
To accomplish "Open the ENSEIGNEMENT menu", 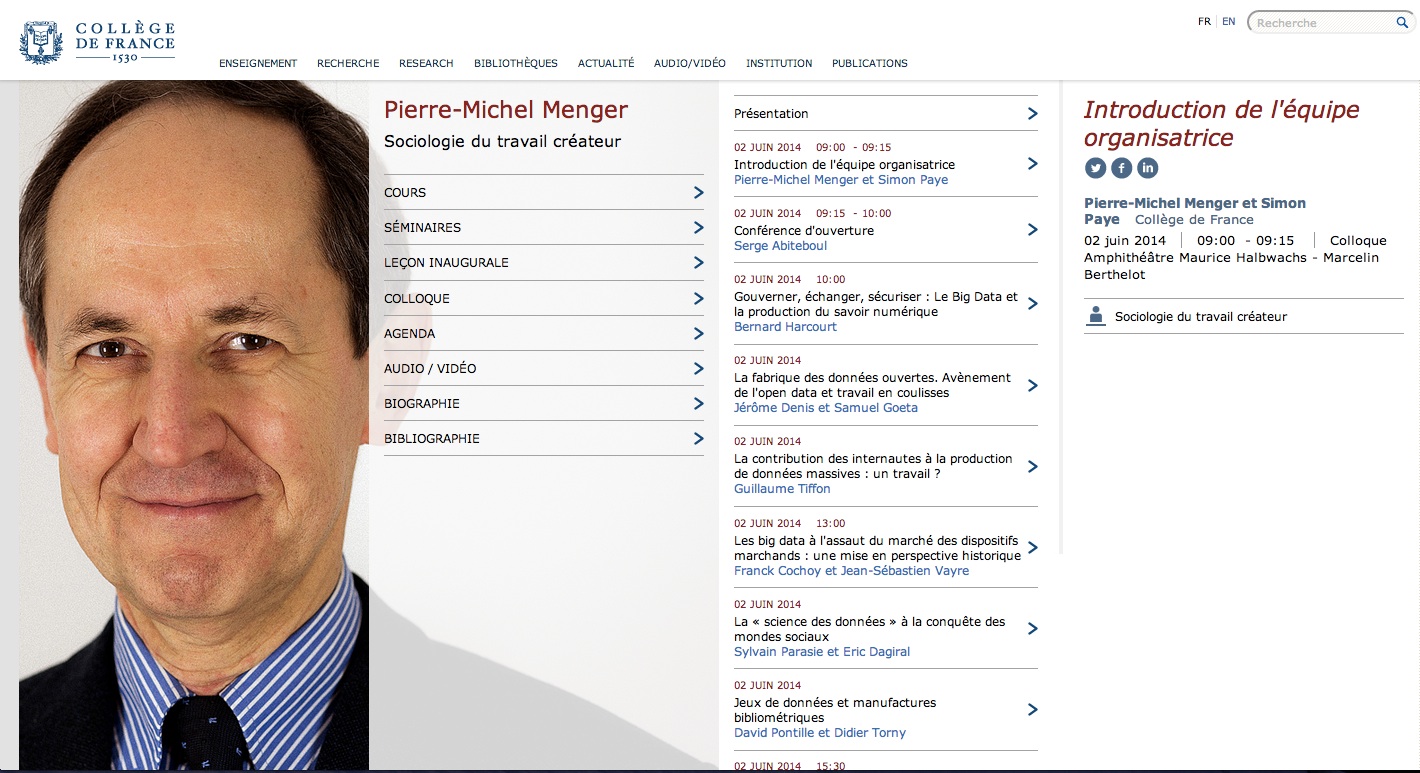I will [258, 63].
